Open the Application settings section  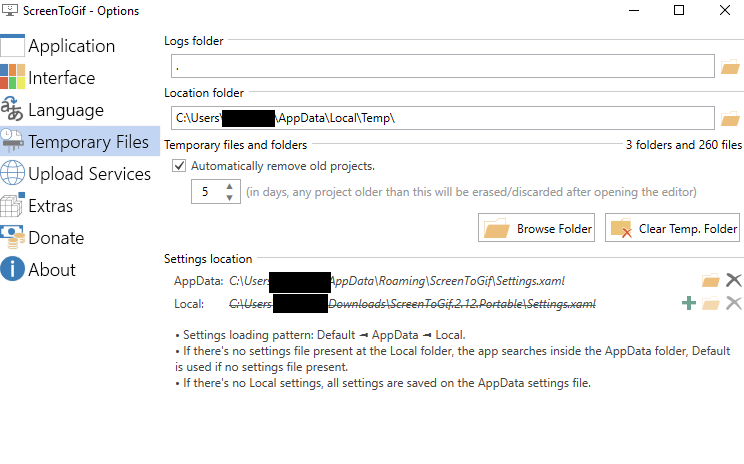click(80, 46)
